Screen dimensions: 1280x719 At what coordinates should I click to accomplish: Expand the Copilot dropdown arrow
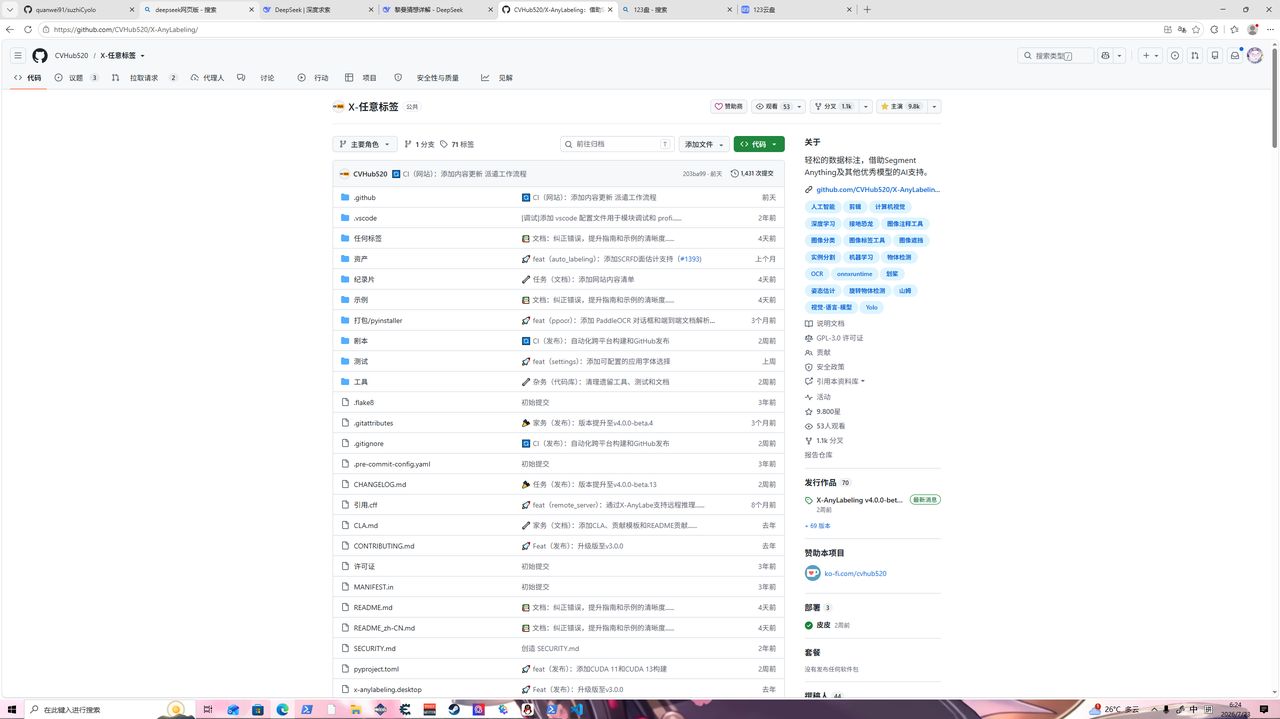1119,56
